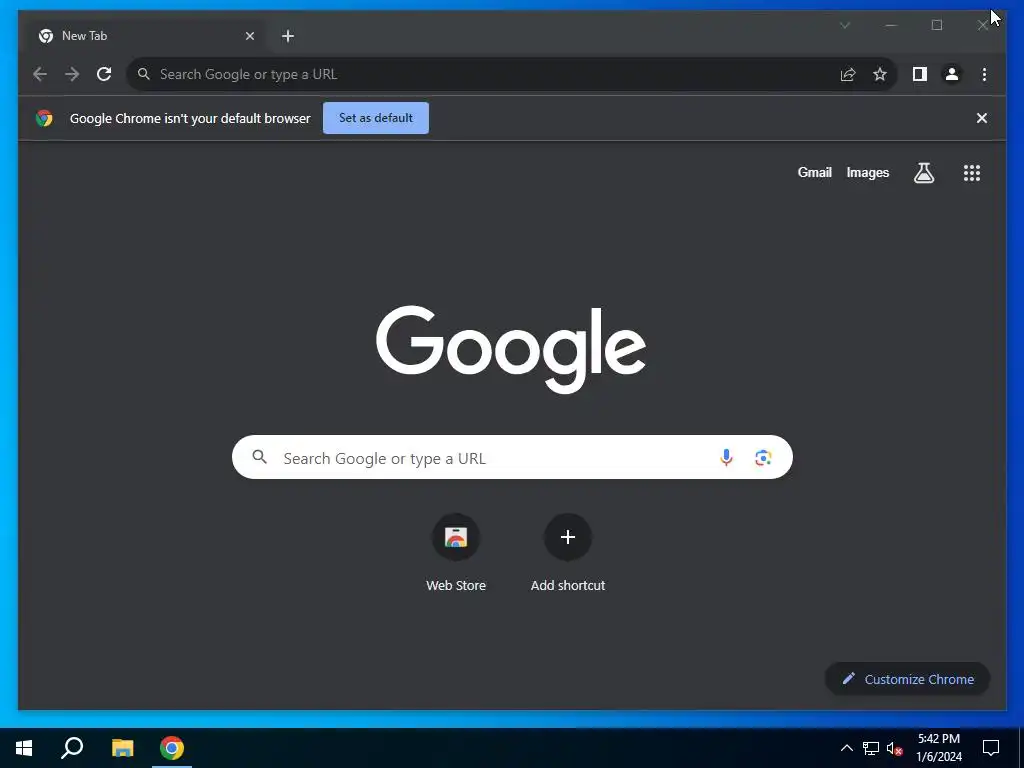Screen dimensions: 1024x768
Task: Open the Images link
Action: coord(867,172)
